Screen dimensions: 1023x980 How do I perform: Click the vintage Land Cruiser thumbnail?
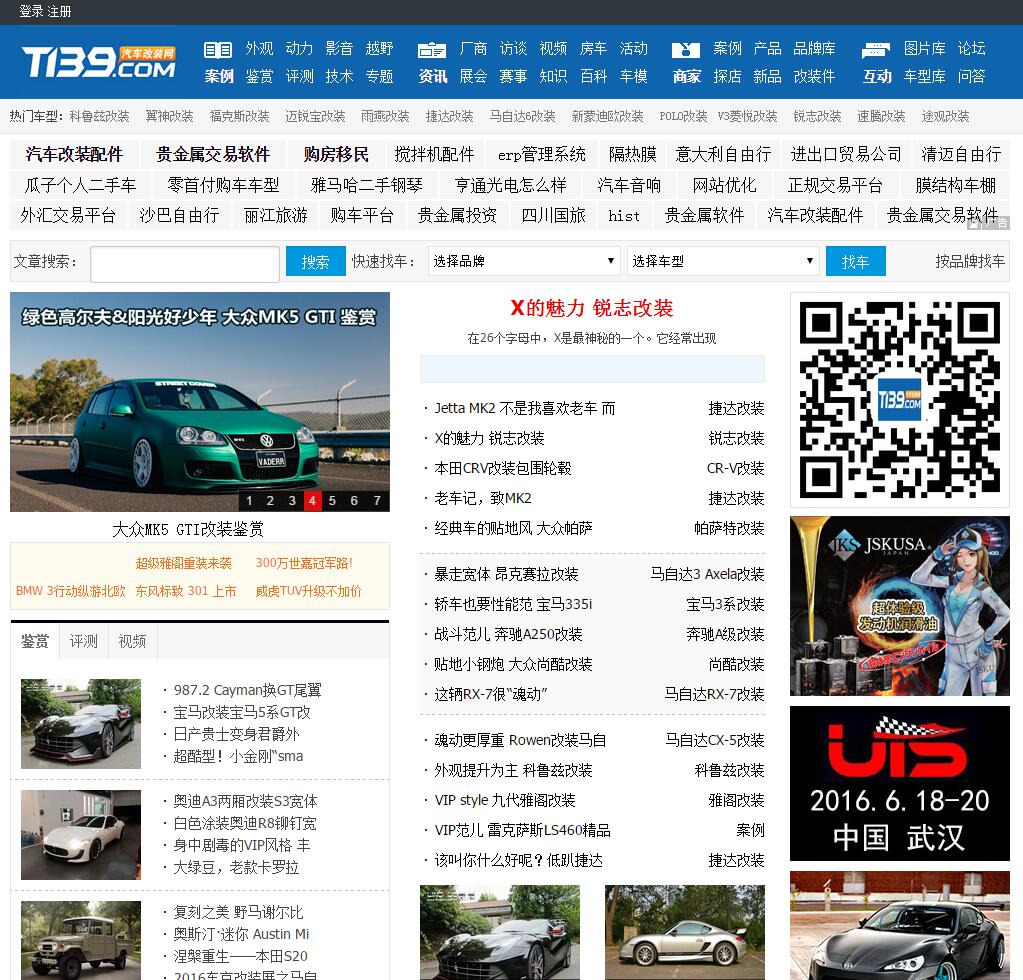[x=81, y=940]
